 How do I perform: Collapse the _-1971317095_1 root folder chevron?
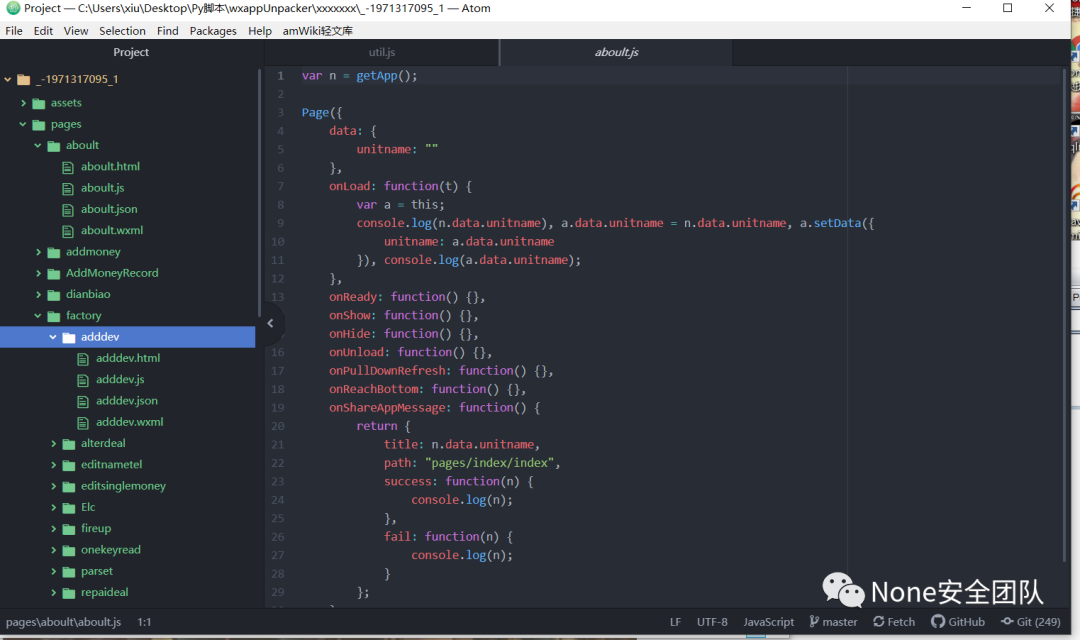(x=8, y=79)
